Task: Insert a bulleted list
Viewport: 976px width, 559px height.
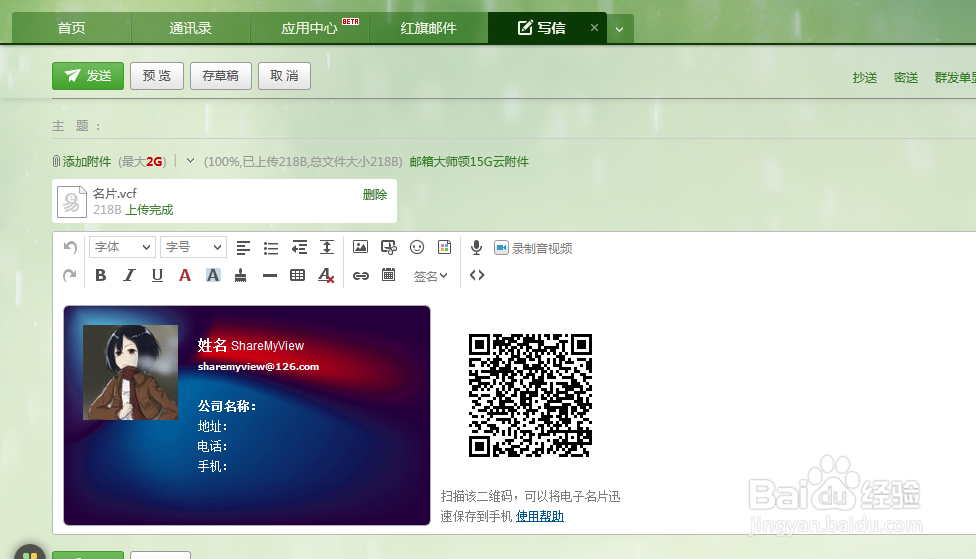Action: coord(271,248)
